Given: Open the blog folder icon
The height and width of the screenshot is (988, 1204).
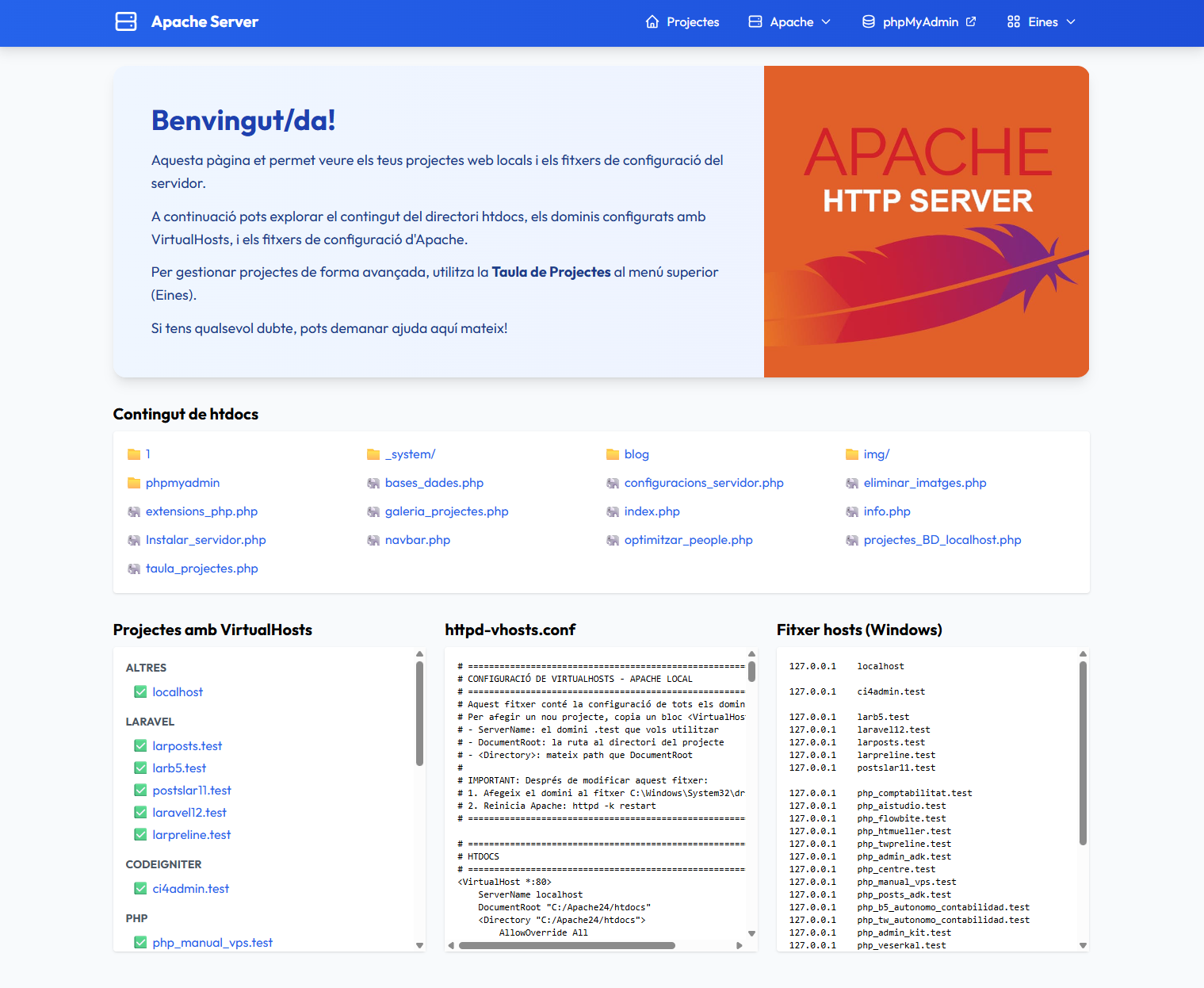Looking at the screenshot, I should point(612,454).
